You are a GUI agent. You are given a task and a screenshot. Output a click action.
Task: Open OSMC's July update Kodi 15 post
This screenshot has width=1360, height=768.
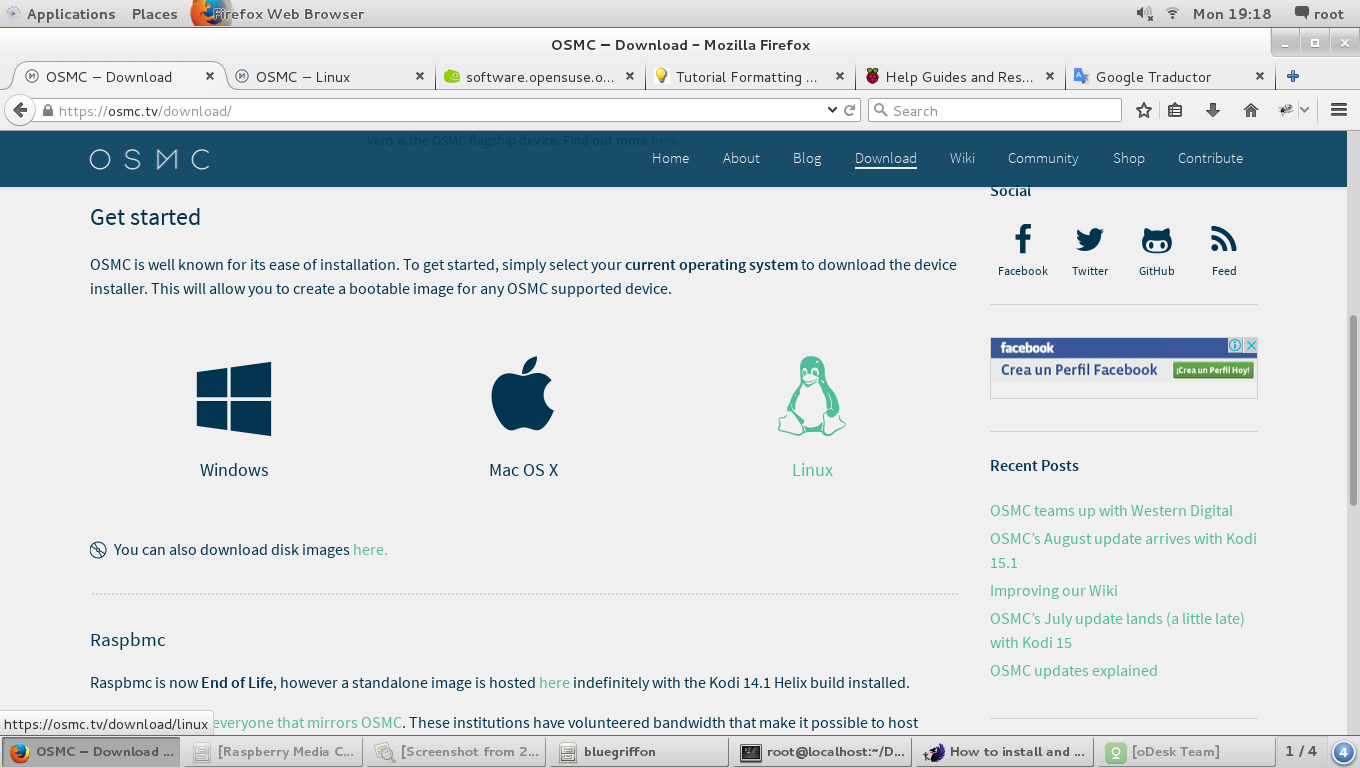[x=1117, y=630]
